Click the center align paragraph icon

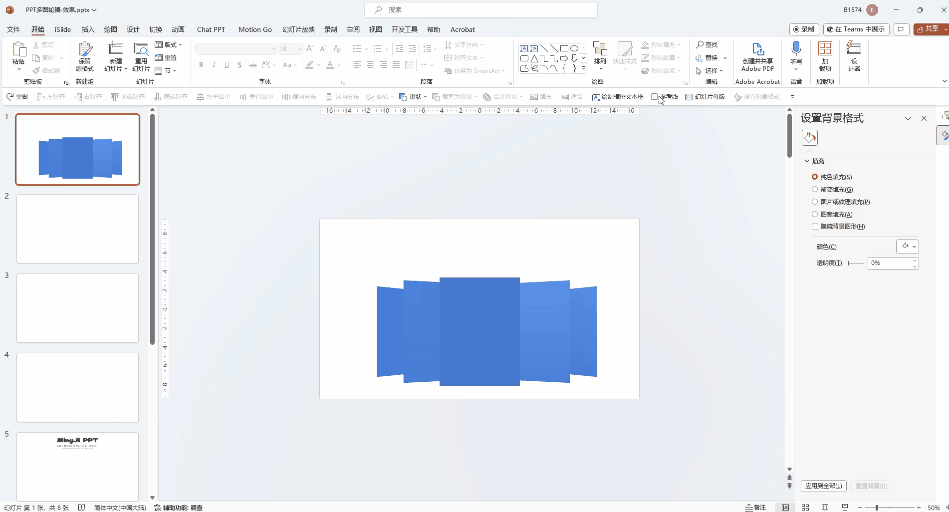370,65
